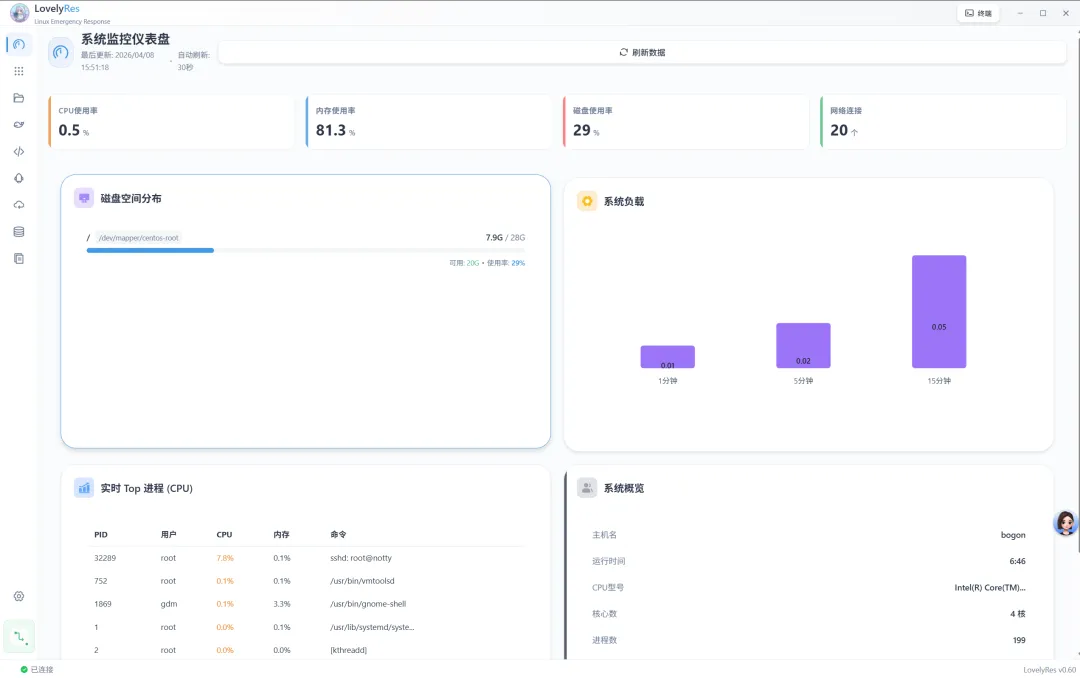Viewport: 1080px width, 678px height.
Task: Open the folder file manager icon
Action: point(19,98)
